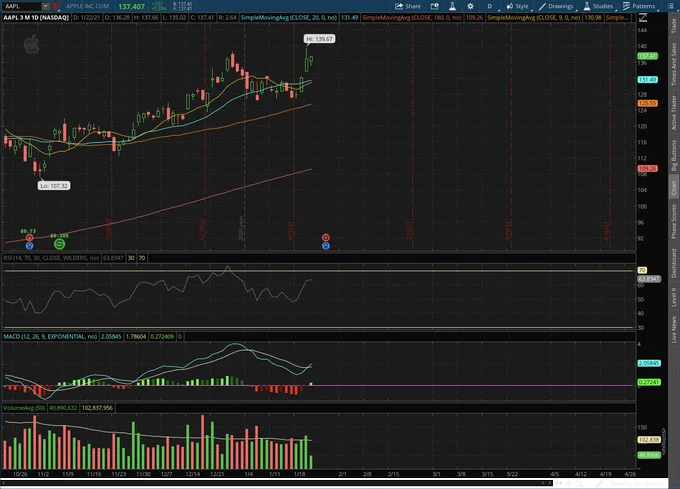This screenshot has height=489, width=680.
Task: Click the horizontal time-axis scrollbar
Action: point(276,483)
